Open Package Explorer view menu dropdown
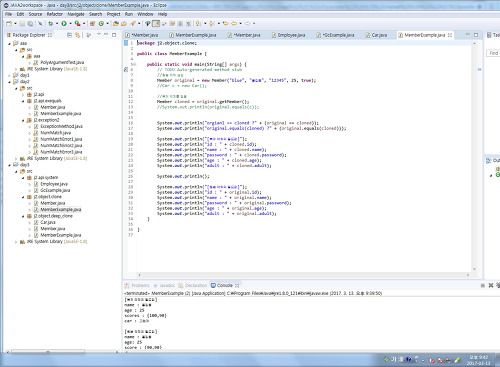Viewport: 500px width, 367px height. point(99,34)
